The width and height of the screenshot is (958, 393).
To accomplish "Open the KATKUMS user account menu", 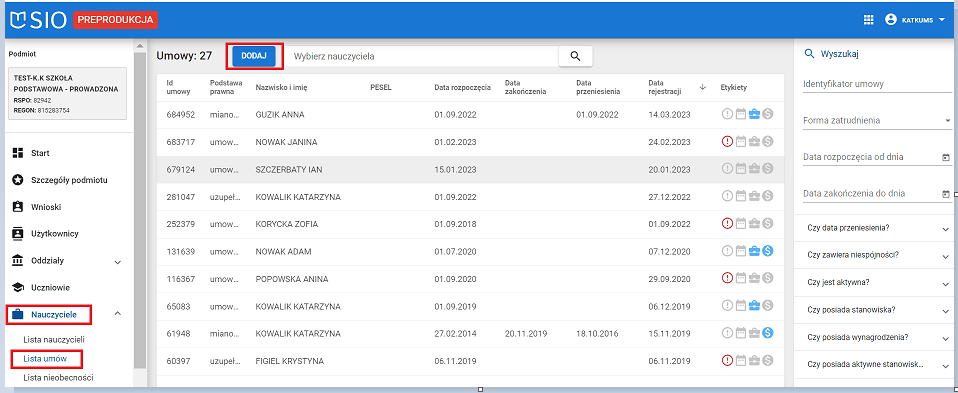I will coord(915,20).
